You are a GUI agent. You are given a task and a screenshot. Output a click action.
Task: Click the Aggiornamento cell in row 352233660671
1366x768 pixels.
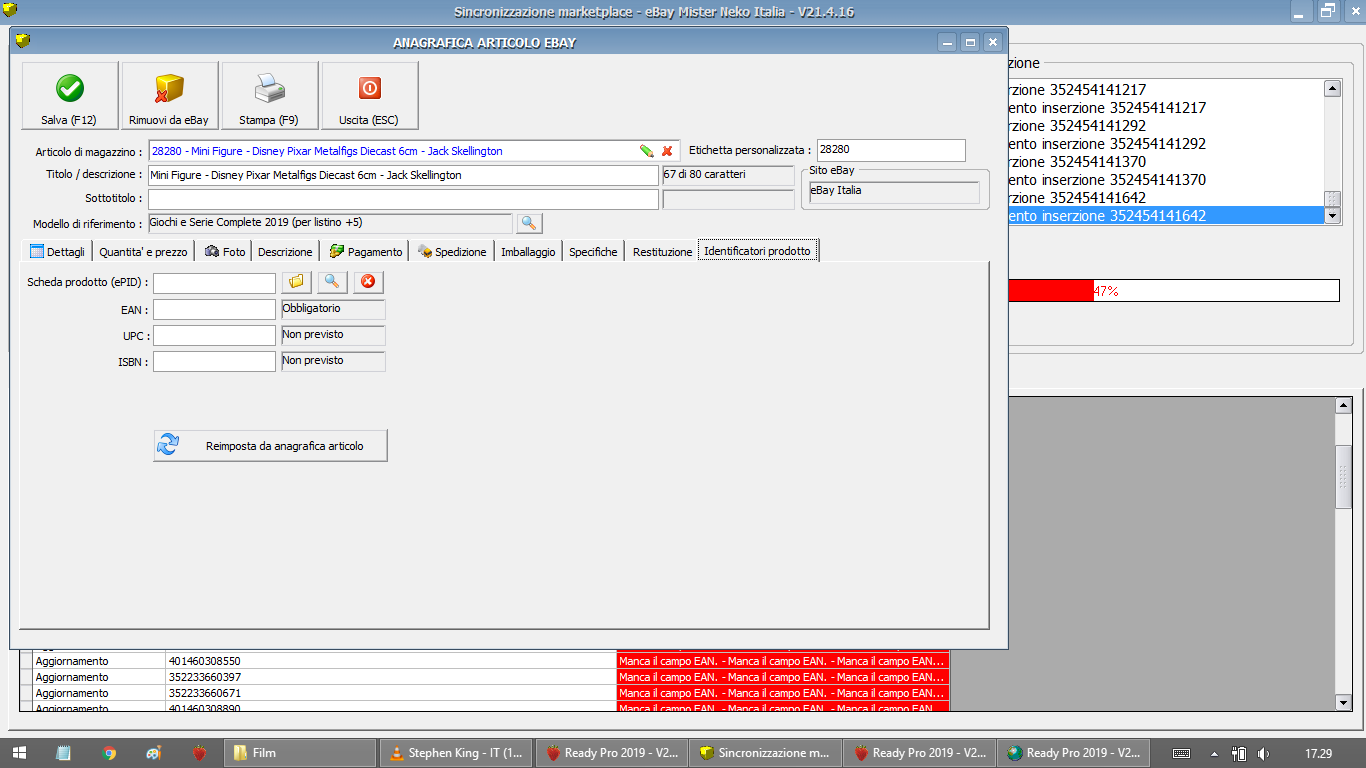[99, 693]
